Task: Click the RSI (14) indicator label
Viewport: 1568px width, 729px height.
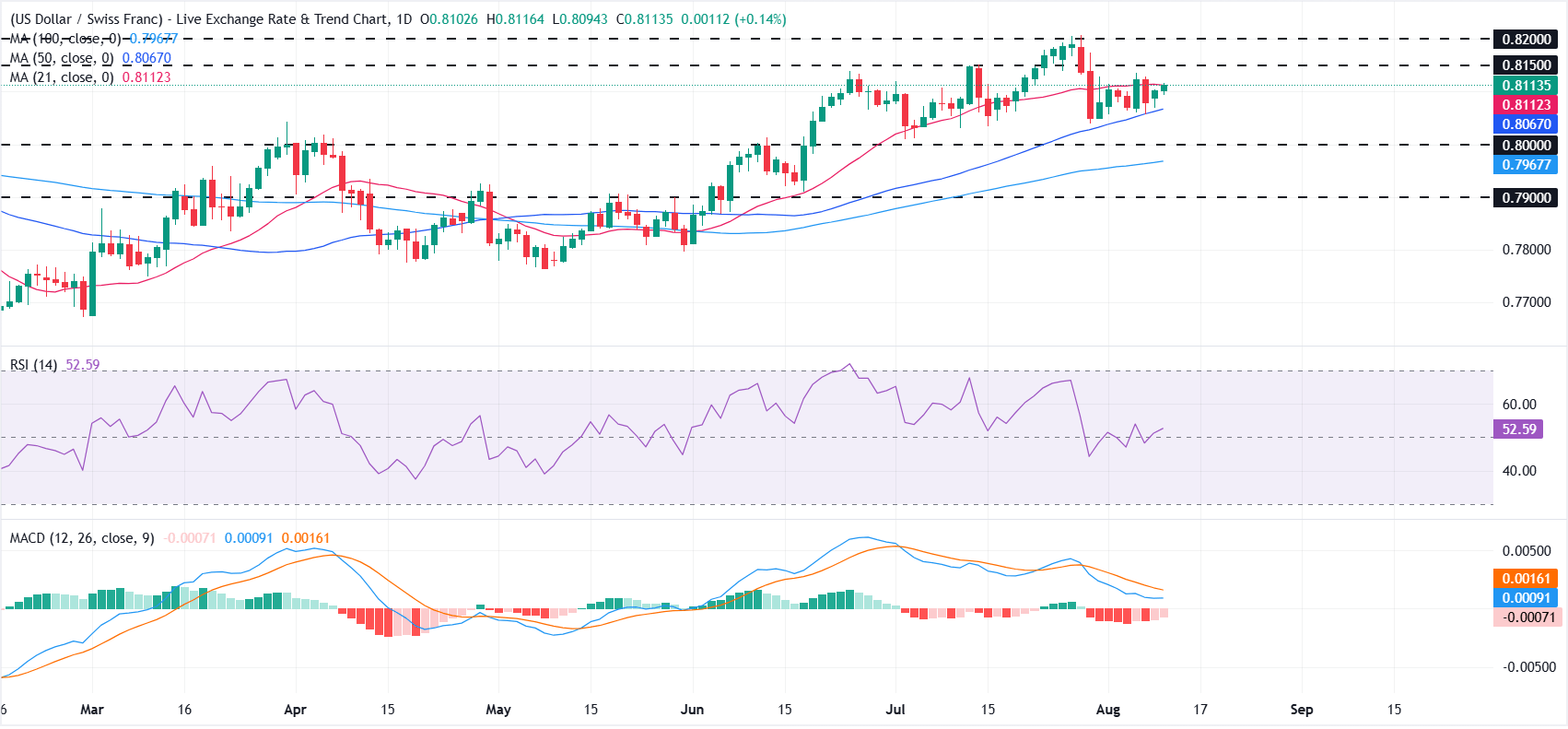Action: pyautogui.click(x=34, y=365)
